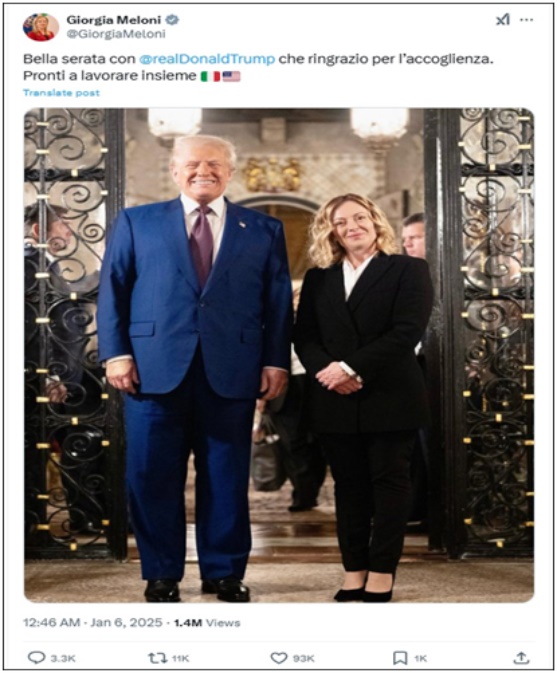The height and width of the screenshot is (673, 557).
Task: Open the three-dot more options menu
Action: (527, 20)
